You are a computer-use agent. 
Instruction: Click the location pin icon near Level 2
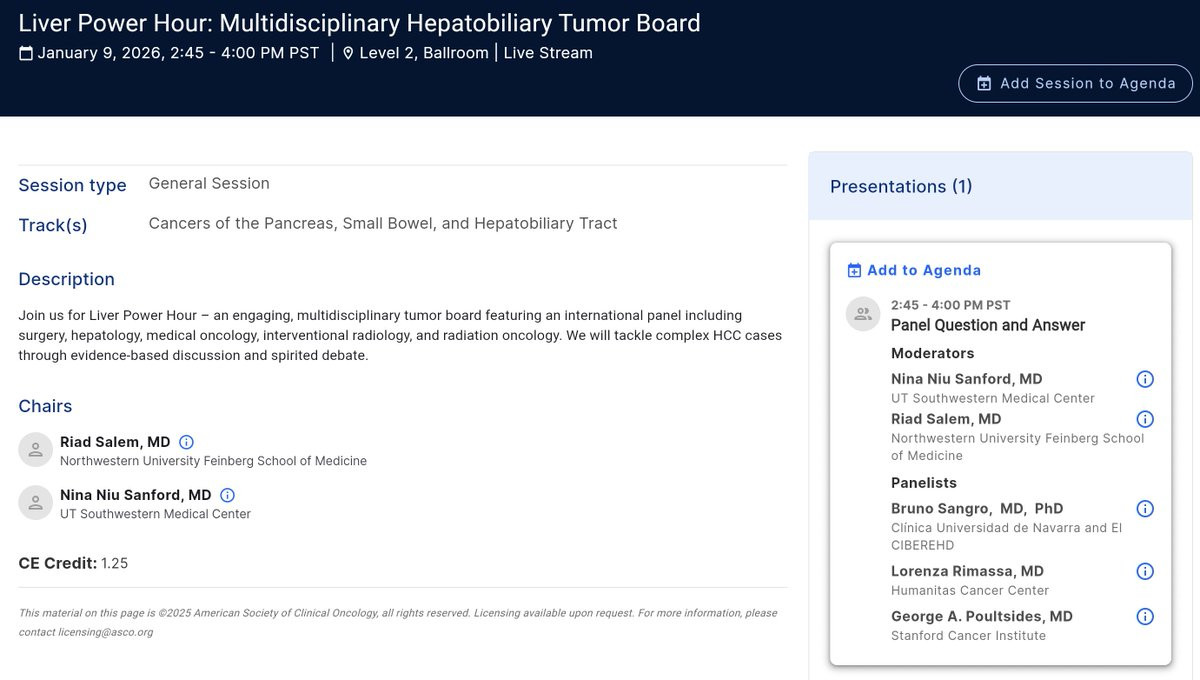click(x=348, y=54)
